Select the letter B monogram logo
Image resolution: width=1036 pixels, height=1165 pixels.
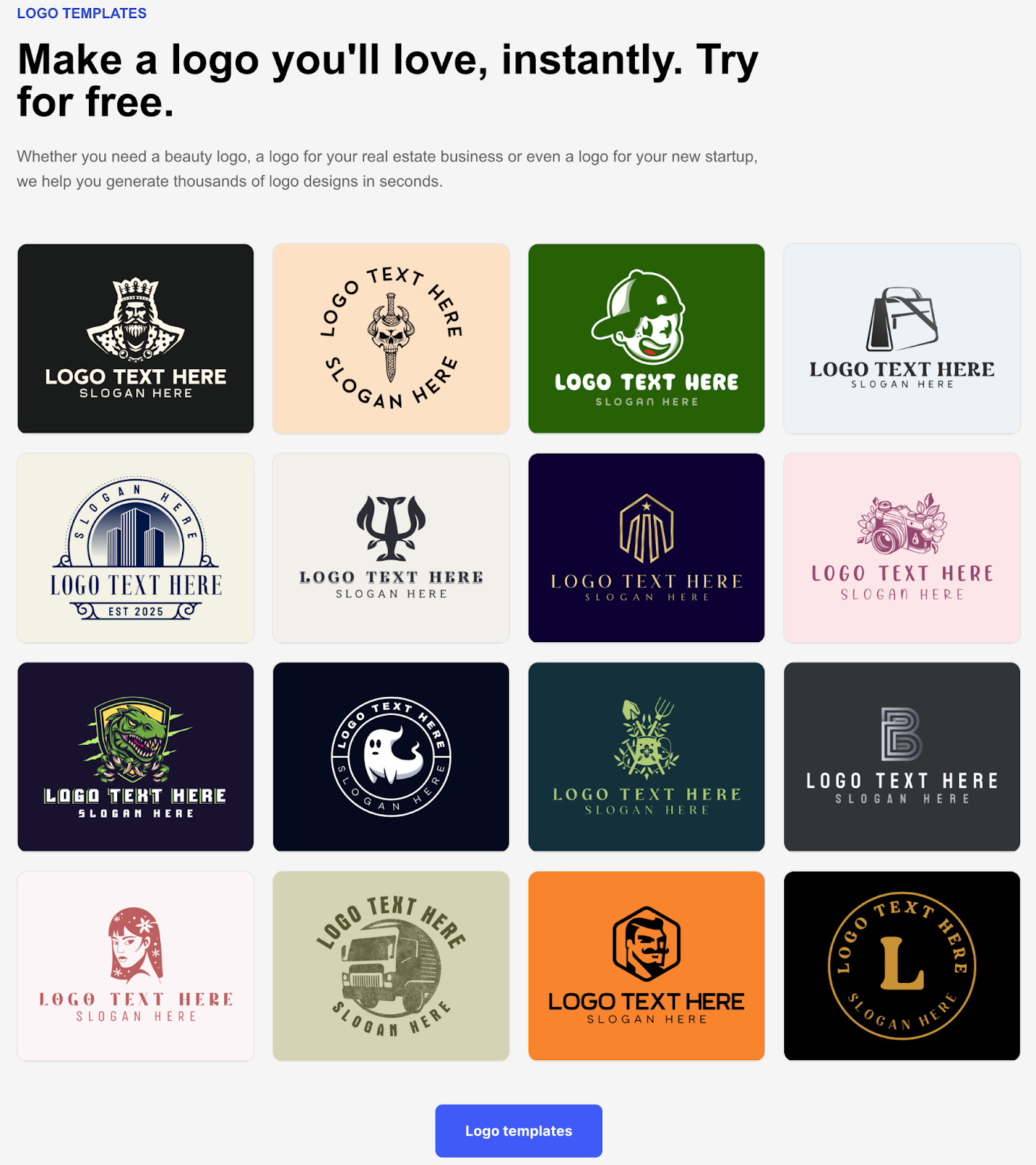pos(902,757)
